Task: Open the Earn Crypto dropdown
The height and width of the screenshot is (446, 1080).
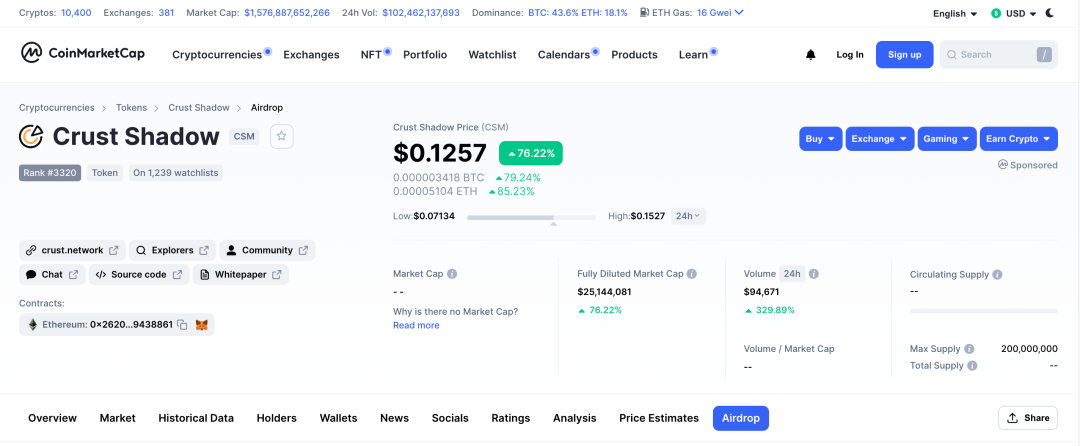Action: pyautogui.click(x=1019, y=138)
